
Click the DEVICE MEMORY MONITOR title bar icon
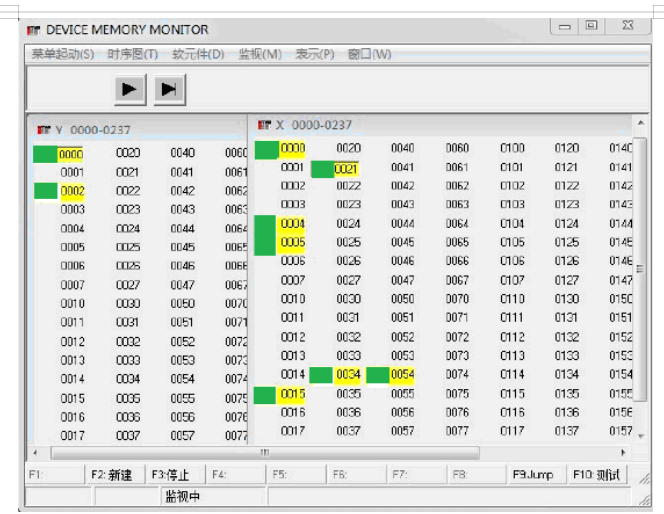pos(33,30)
